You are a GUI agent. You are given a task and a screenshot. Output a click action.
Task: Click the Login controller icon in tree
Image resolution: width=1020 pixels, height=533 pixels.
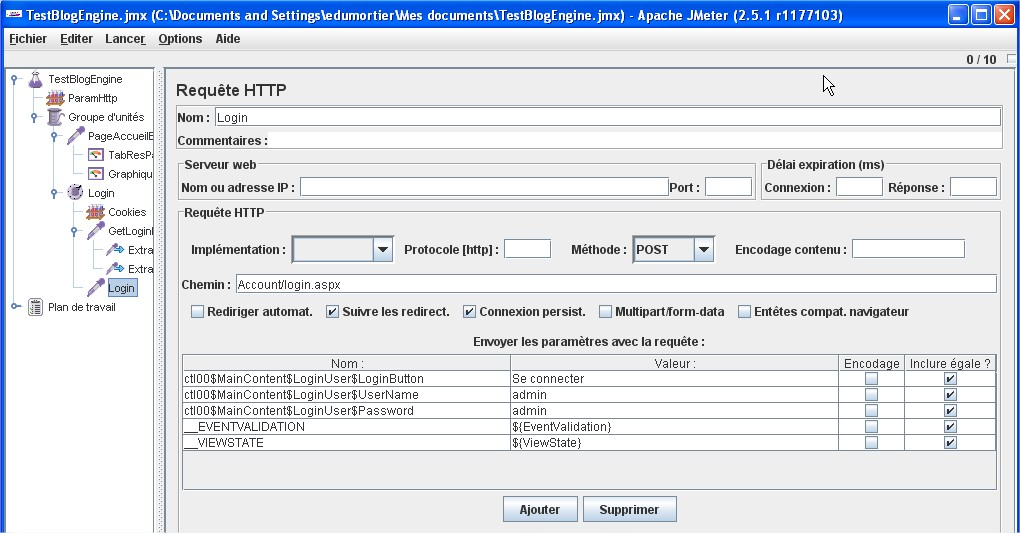tap(75, 193)
